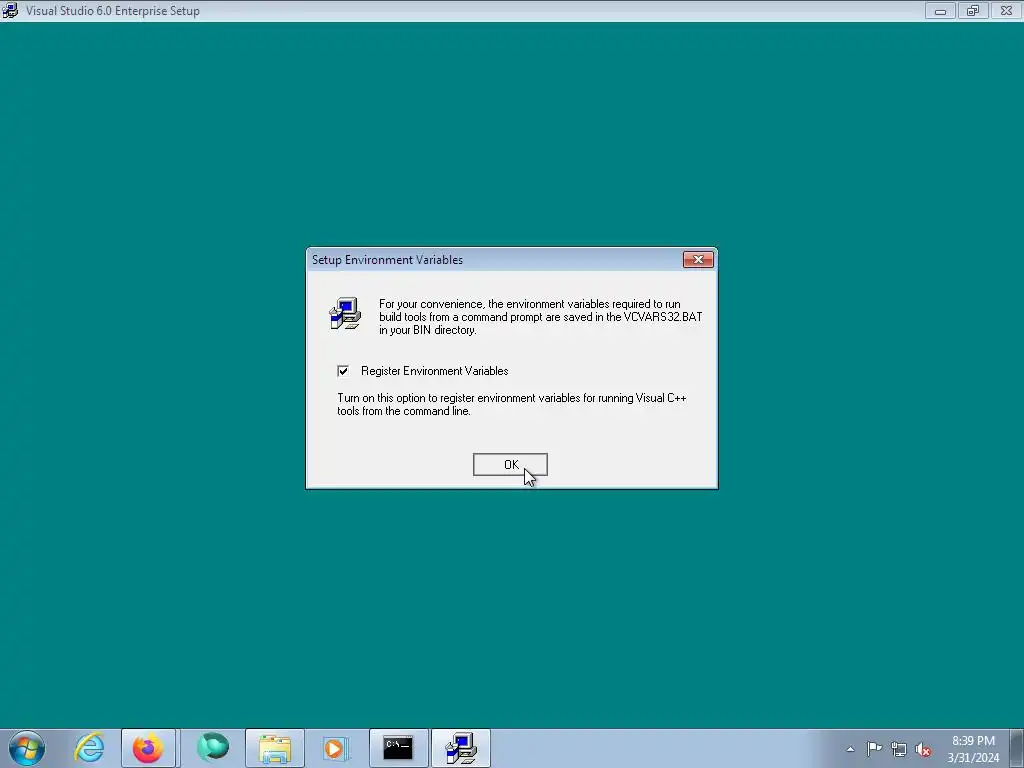Restore down the Visual Studio Setup window
The height and width of the screenshot is (768, 1024).
pyautogui.click(x=973, y=10)
